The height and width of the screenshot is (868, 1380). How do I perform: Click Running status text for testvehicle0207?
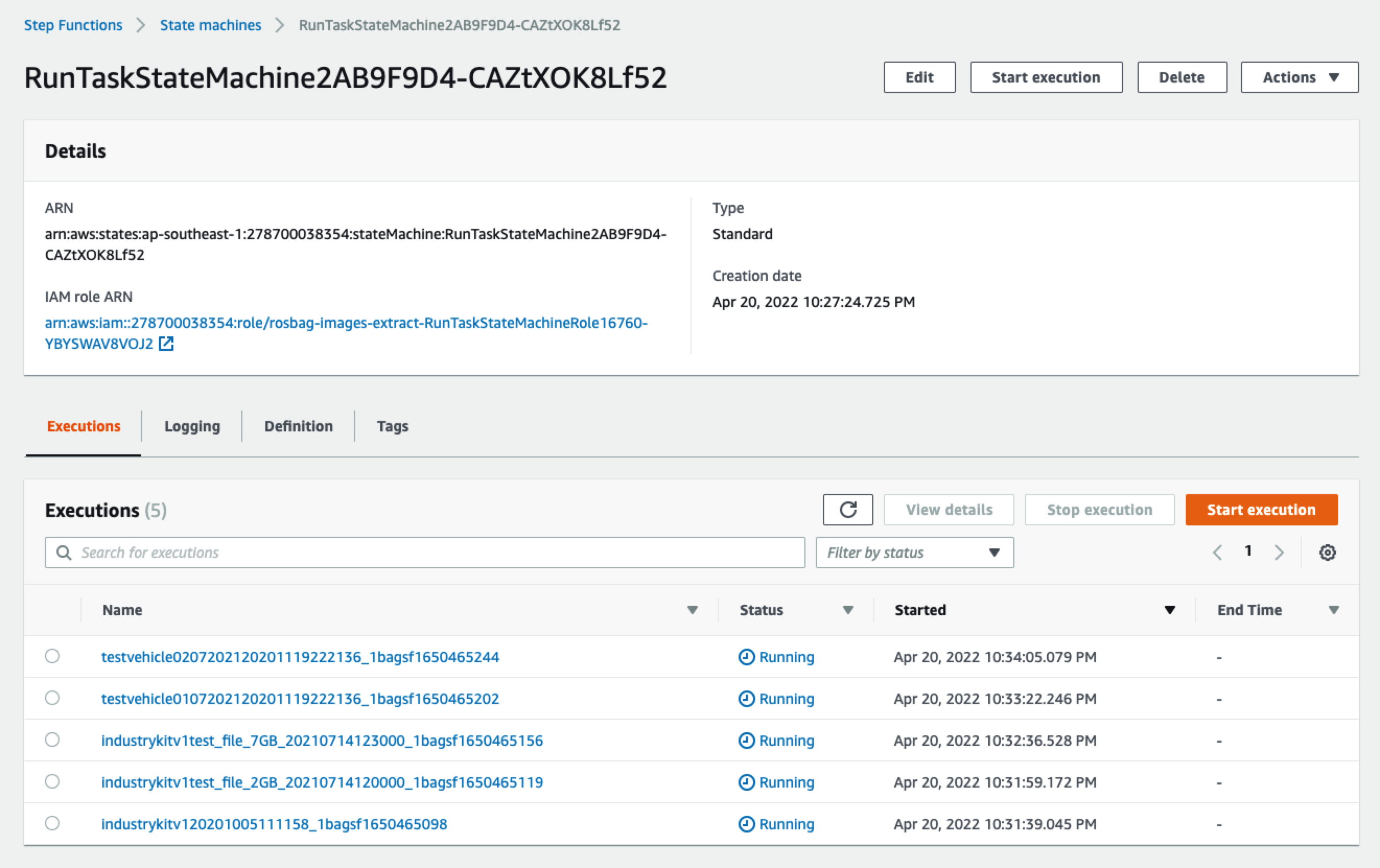click(786, 656)
